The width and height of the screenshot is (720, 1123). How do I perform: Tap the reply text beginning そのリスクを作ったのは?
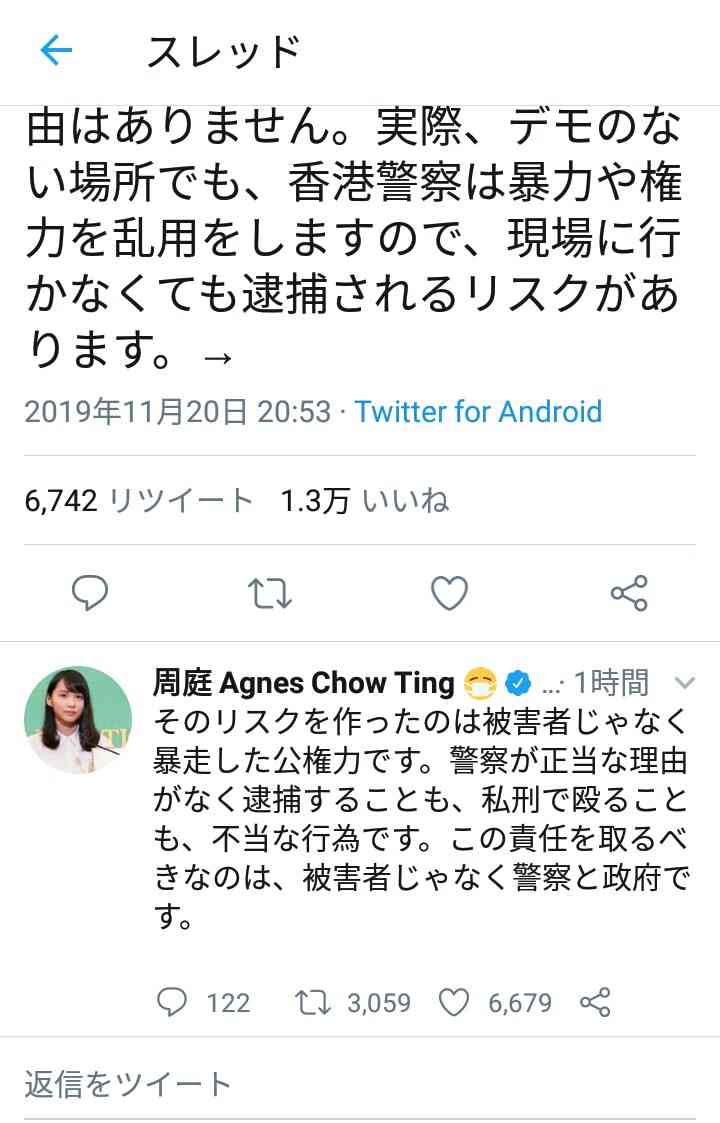[421, 818]
